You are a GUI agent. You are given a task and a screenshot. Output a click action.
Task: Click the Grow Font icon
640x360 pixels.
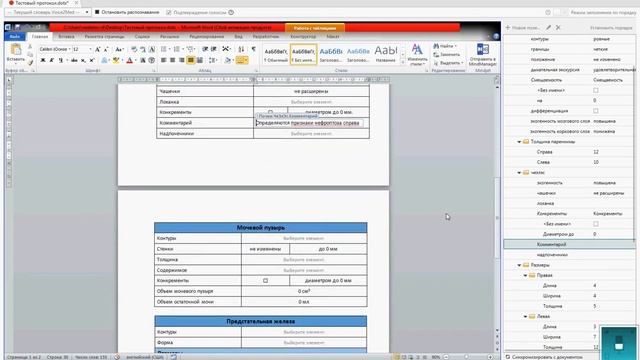coord(98,49)
